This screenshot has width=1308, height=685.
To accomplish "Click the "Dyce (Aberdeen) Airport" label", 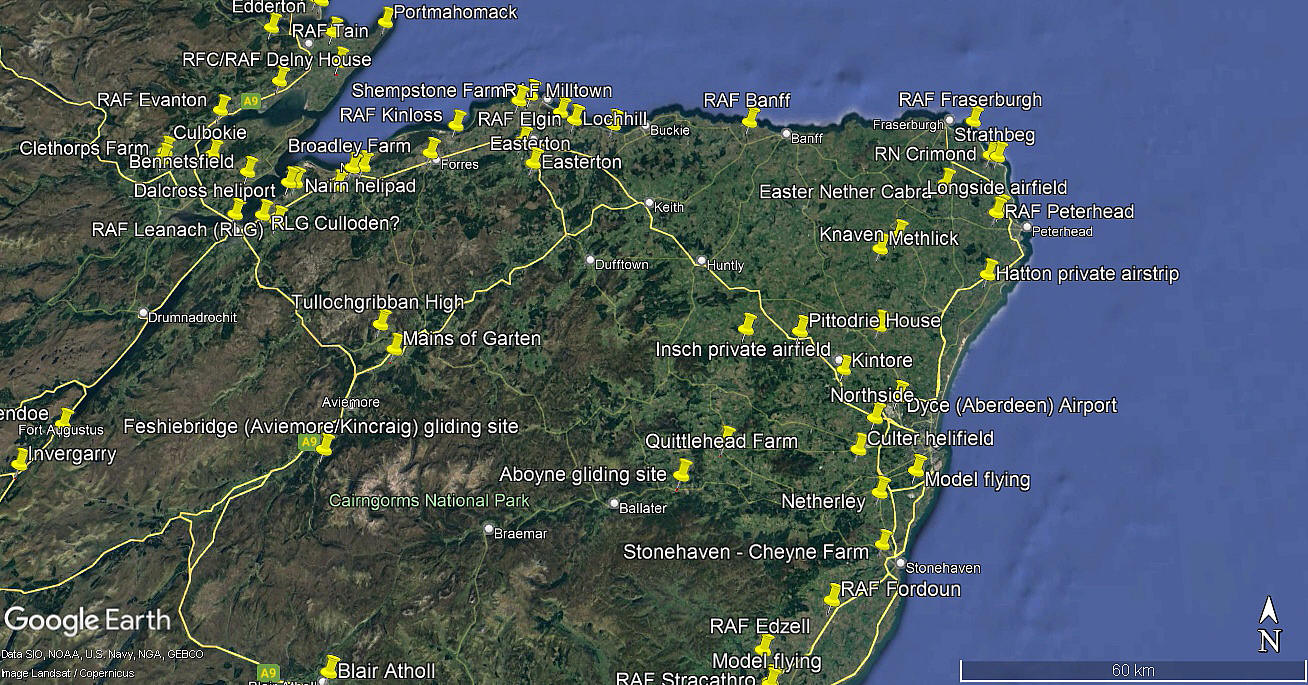I will click(1011, 405).
